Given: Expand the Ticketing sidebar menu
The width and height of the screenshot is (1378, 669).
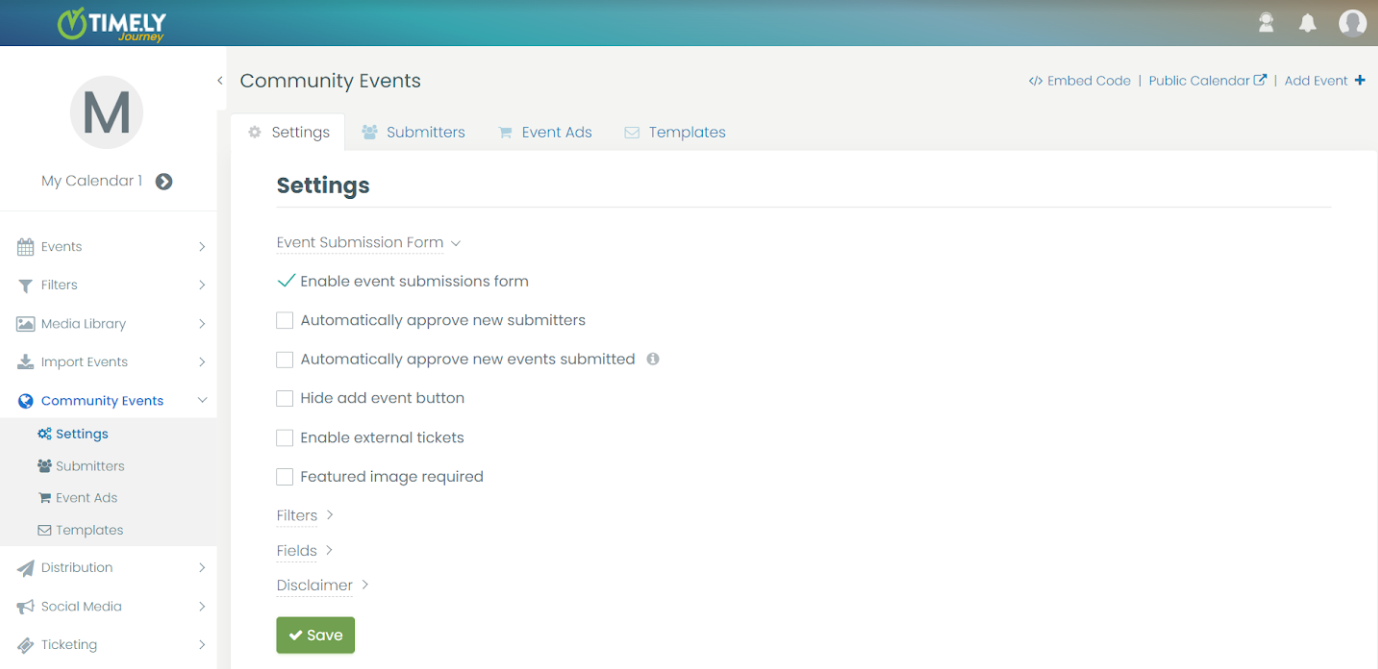Looking at the screenshot, I should coord(202,645).
